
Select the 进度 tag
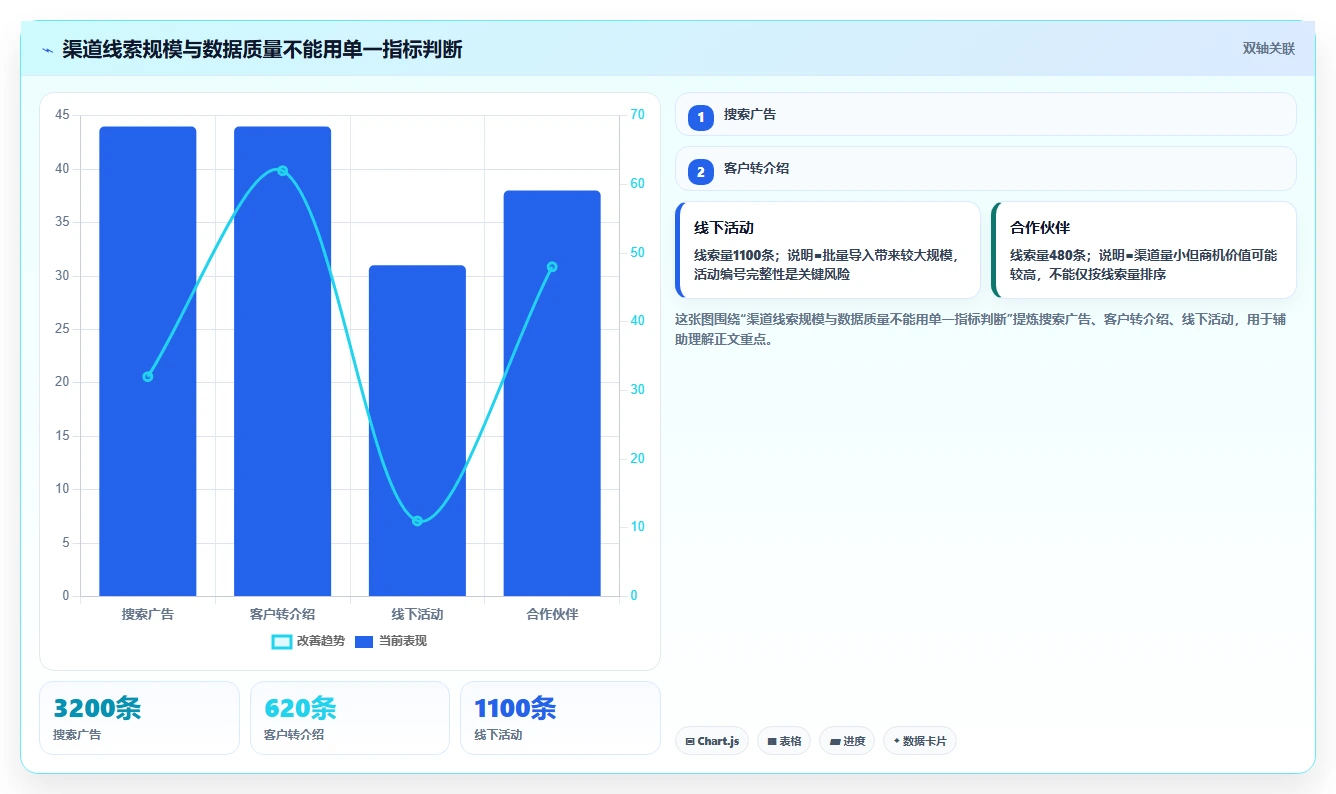(847, 741)
